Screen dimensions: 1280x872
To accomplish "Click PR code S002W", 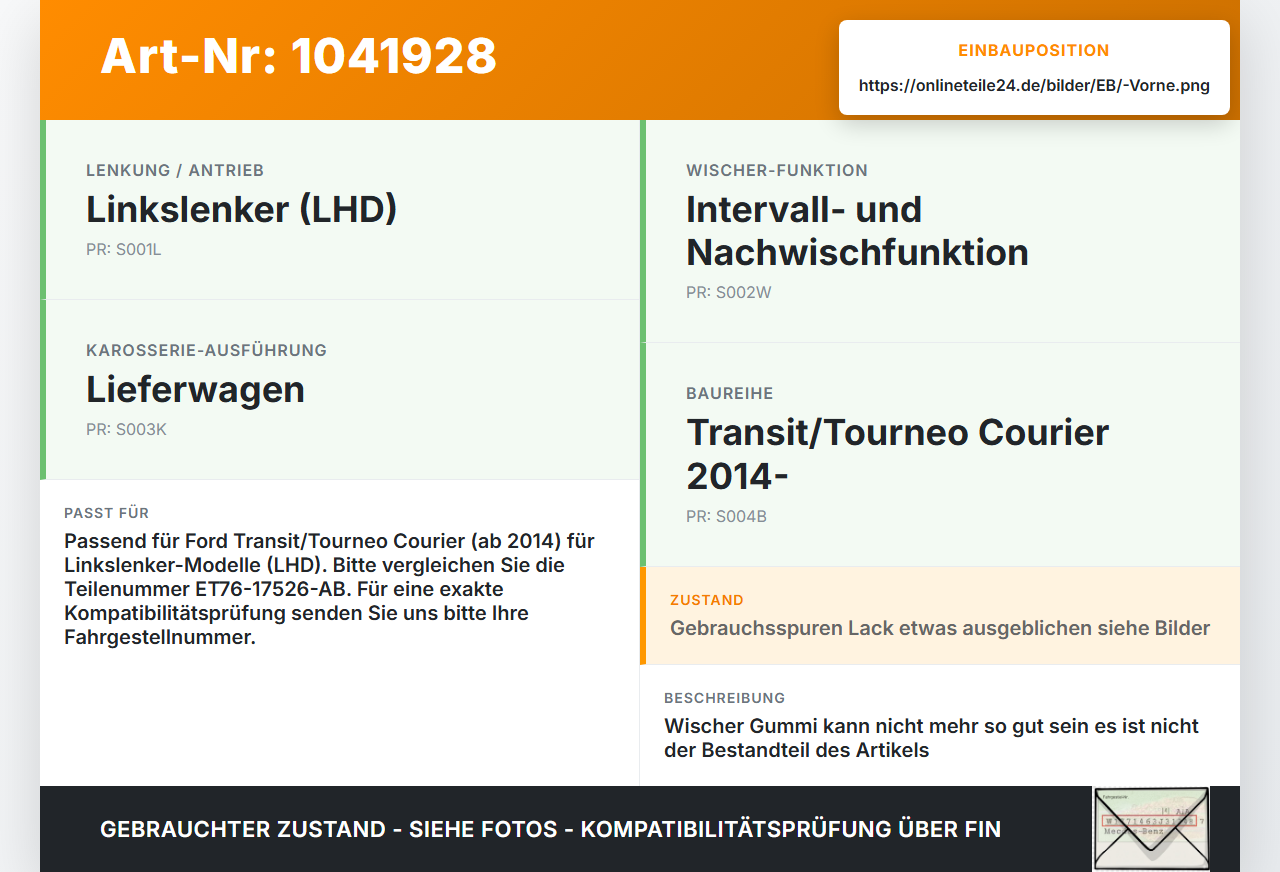I will pyautogui.click(x=729, y=293).
